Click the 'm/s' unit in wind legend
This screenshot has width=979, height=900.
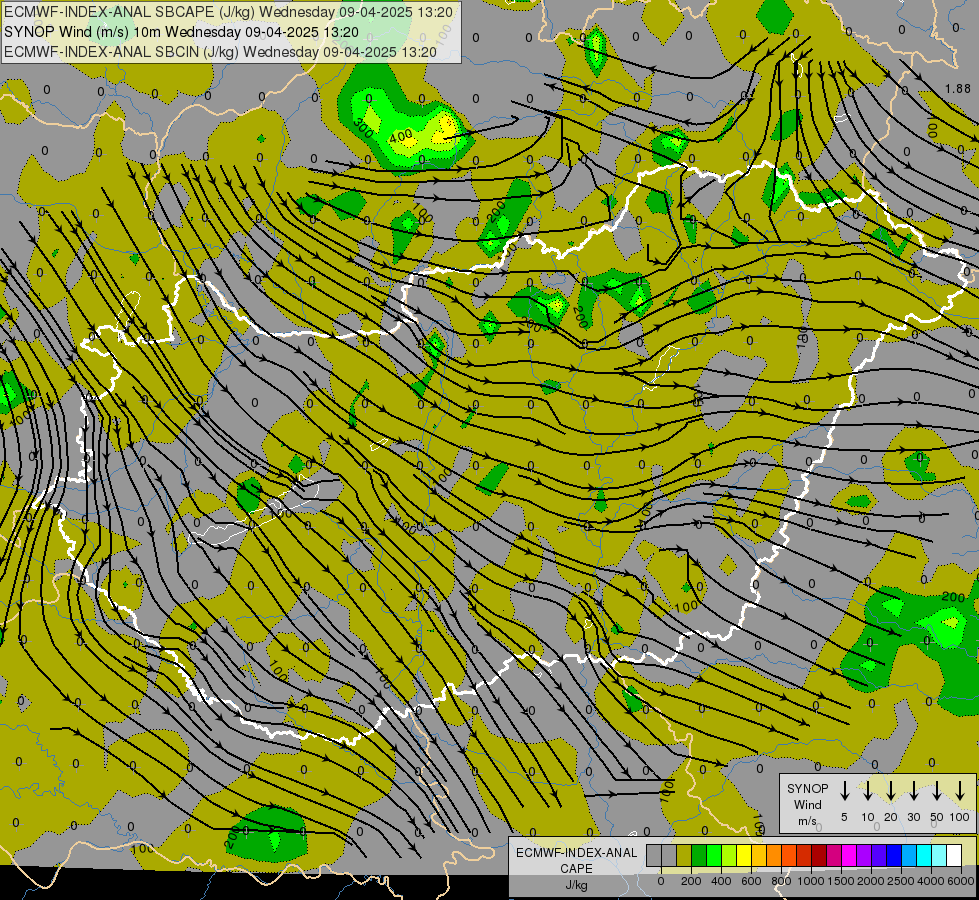click(x=807, y=821)
